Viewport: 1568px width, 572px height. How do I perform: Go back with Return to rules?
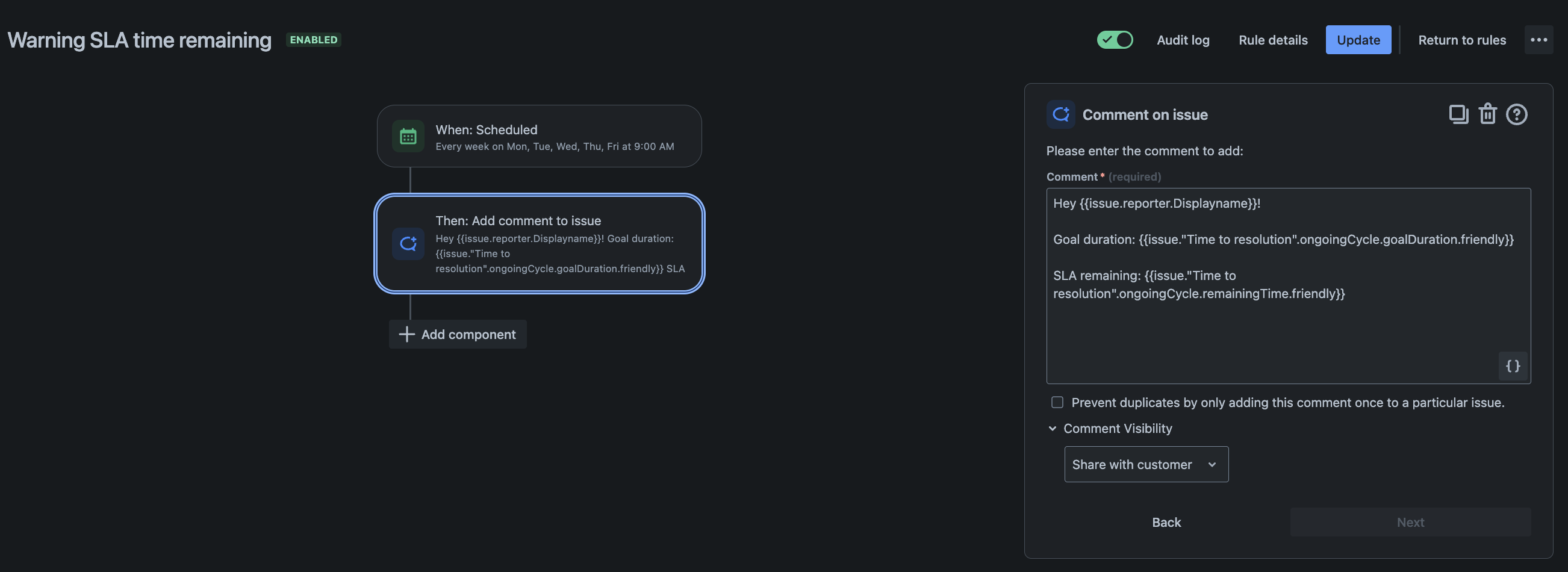coord(1461,40)
